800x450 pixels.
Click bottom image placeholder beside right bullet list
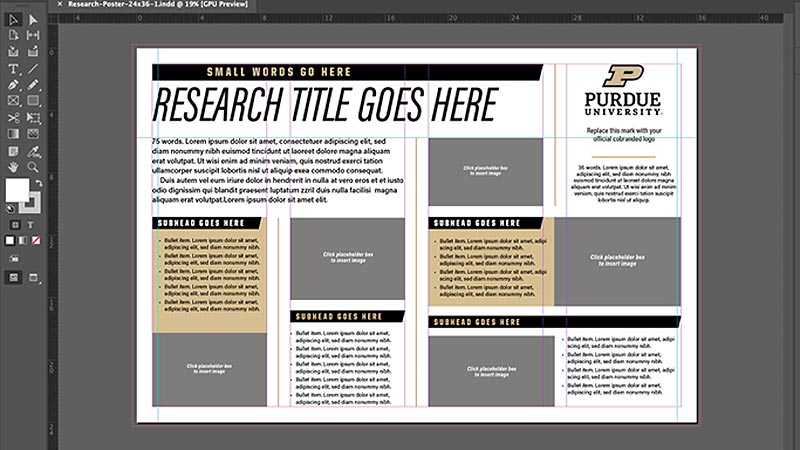(x=491, y=371)
